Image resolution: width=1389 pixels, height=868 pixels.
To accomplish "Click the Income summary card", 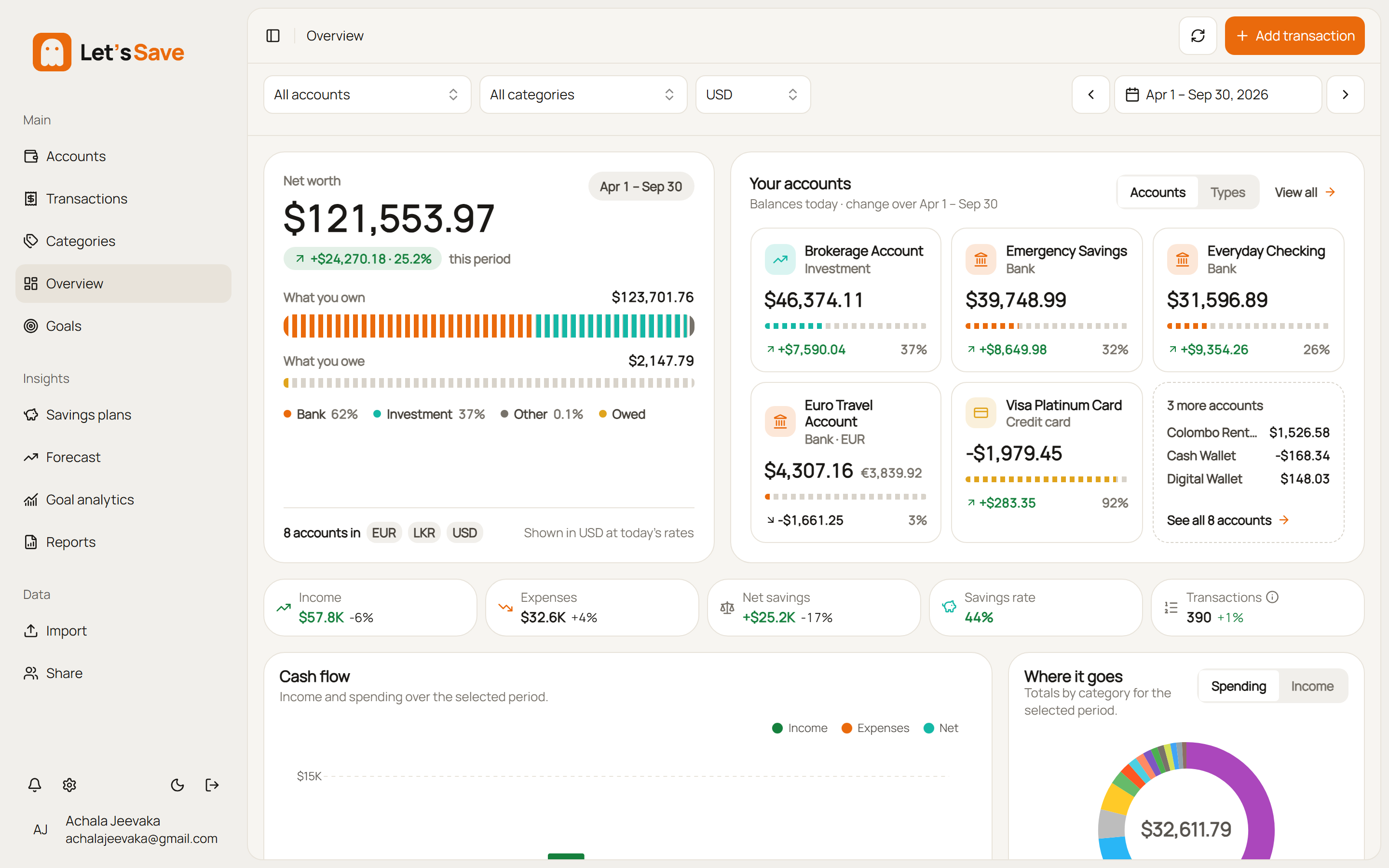I will [370, 608].
